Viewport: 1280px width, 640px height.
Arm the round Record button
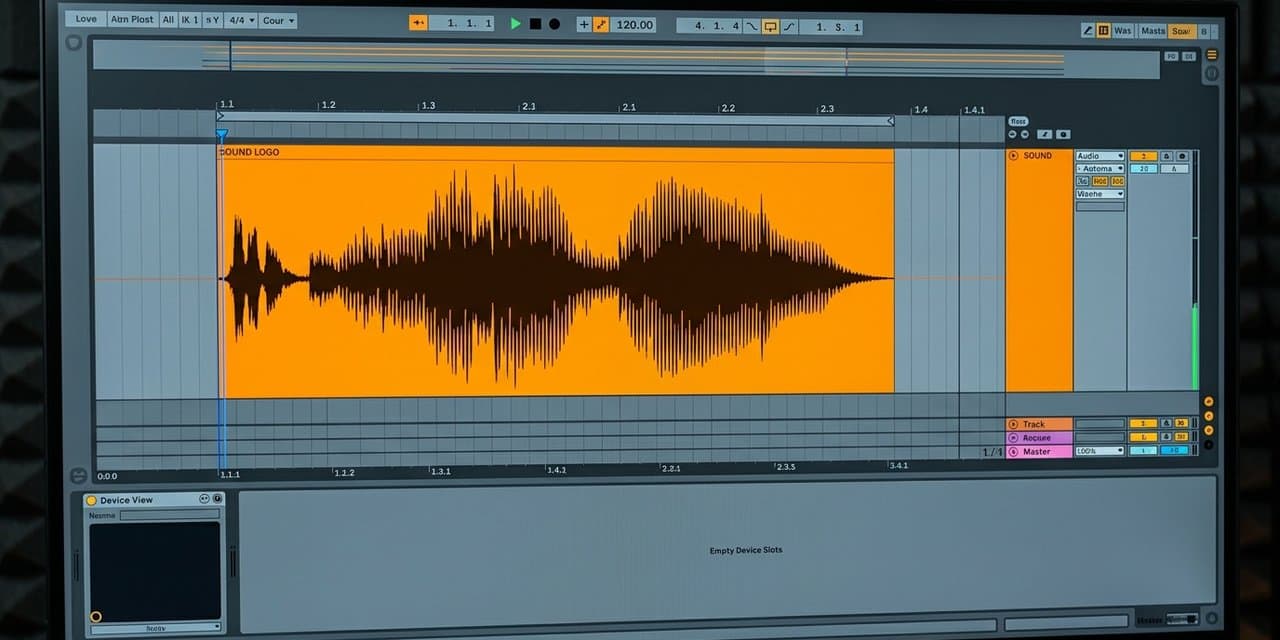[x=554, y=24]
